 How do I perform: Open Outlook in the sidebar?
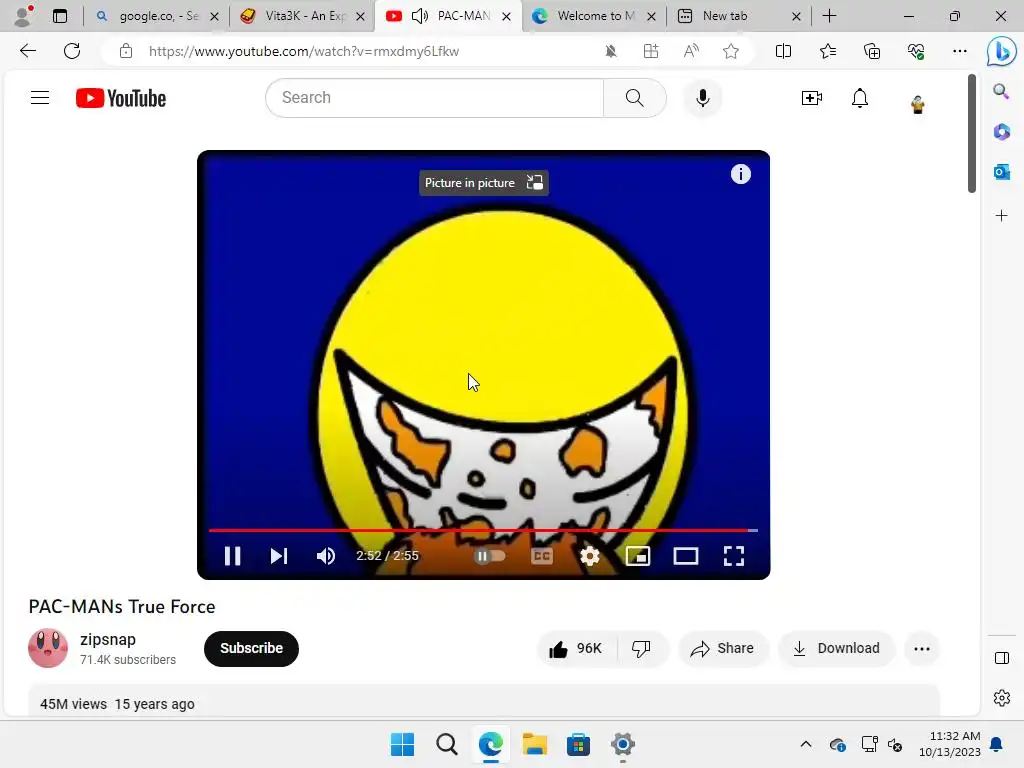click(x=1001, y=172)
